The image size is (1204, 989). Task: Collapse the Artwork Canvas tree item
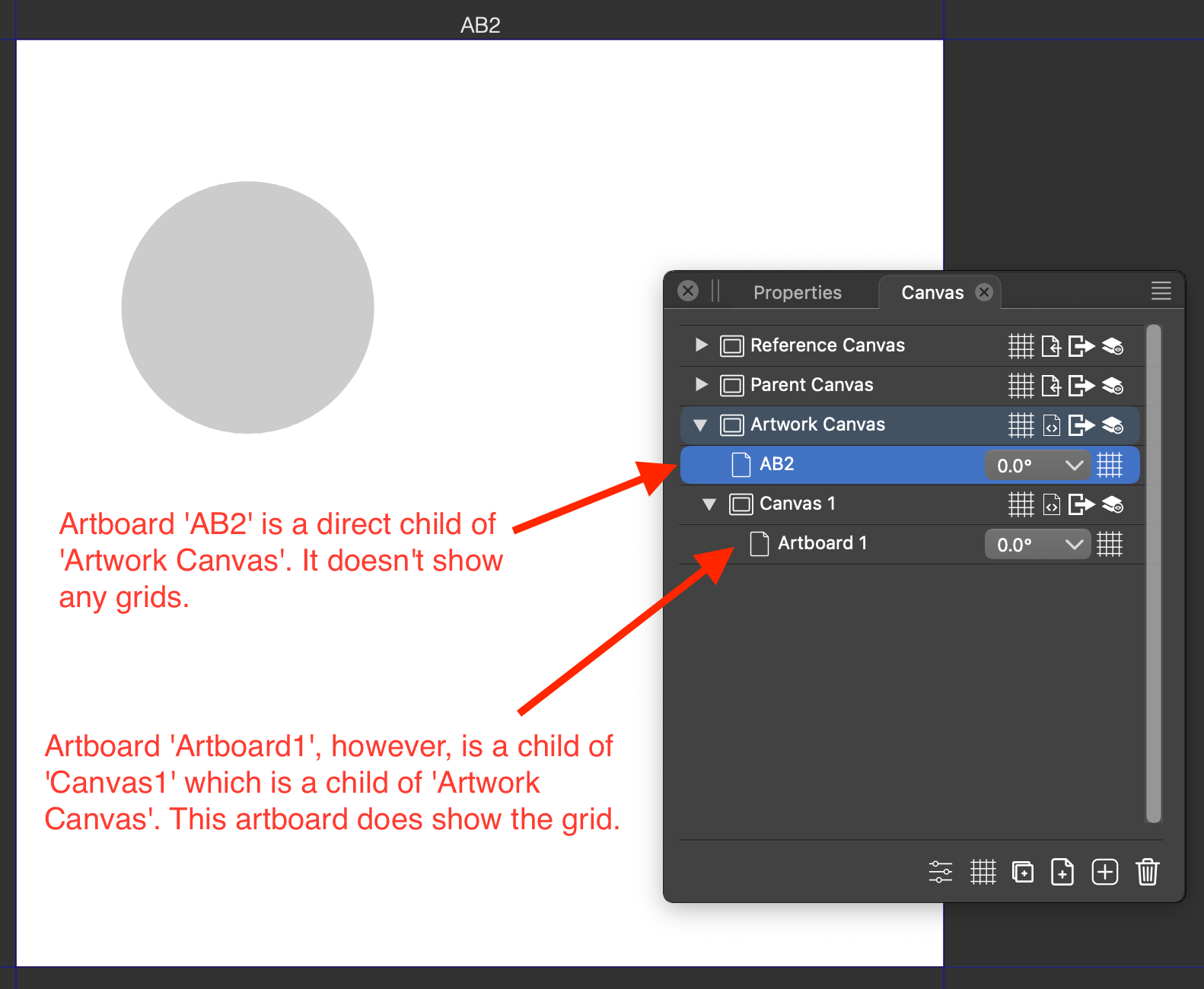pyautogui.click(x=700, y=425)
